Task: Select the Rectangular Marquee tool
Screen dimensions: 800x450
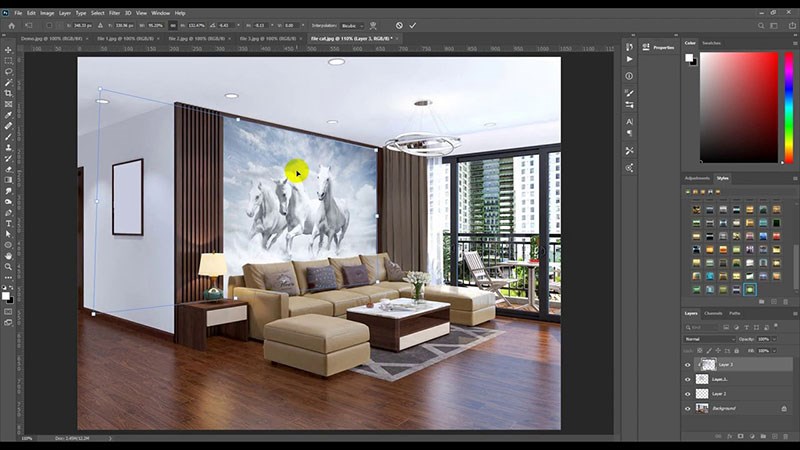Action: click(x=8, y=61)
